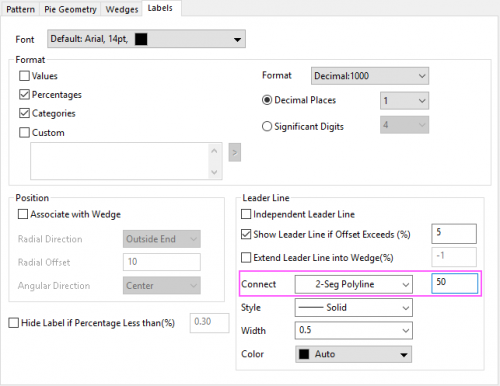Viewport: 500px width, 386px height.
Task: Open the leader line Style dropdown
Action: [x=354, y=307]
